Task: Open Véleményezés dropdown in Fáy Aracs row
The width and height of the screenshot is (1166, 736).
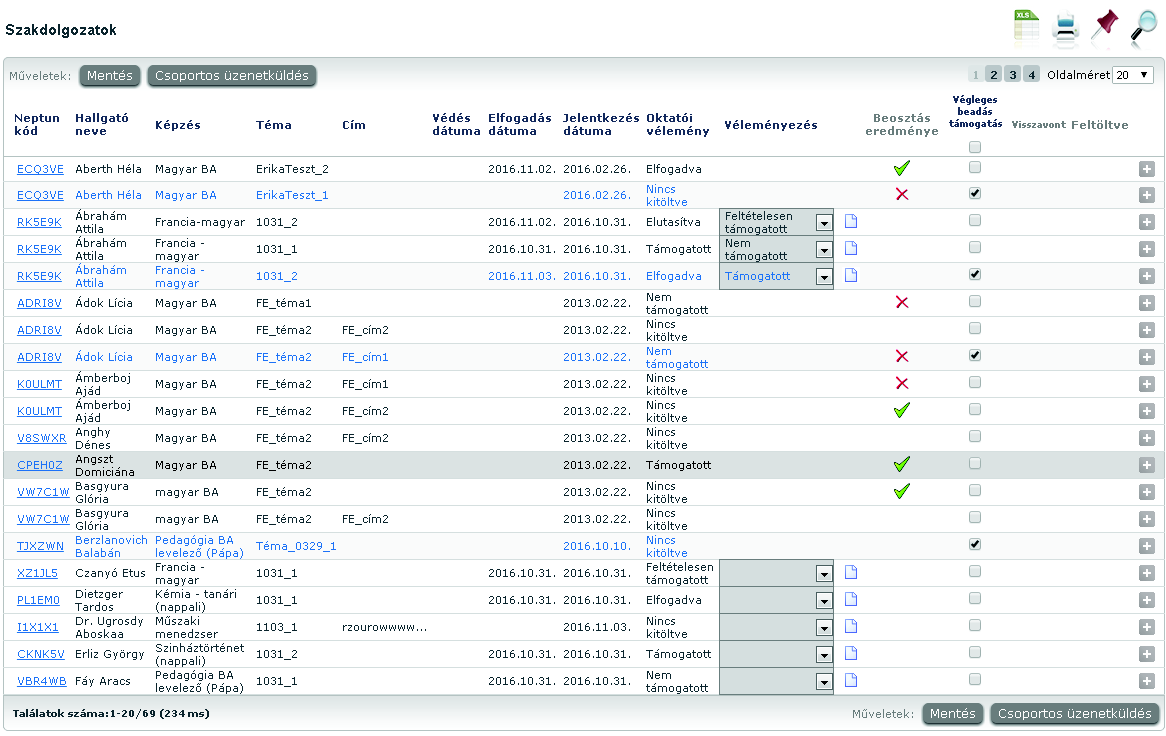Action: tap(776, 681)
